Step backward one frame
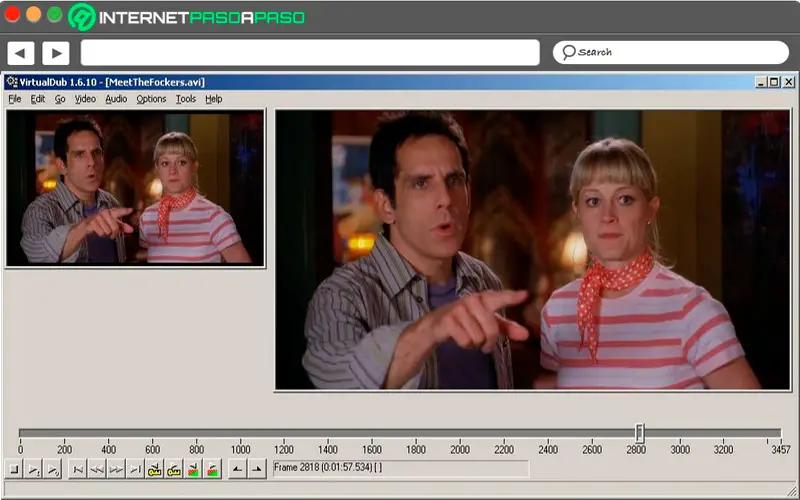The width and height of the screenshot is (800, 500). coord(97,469)
